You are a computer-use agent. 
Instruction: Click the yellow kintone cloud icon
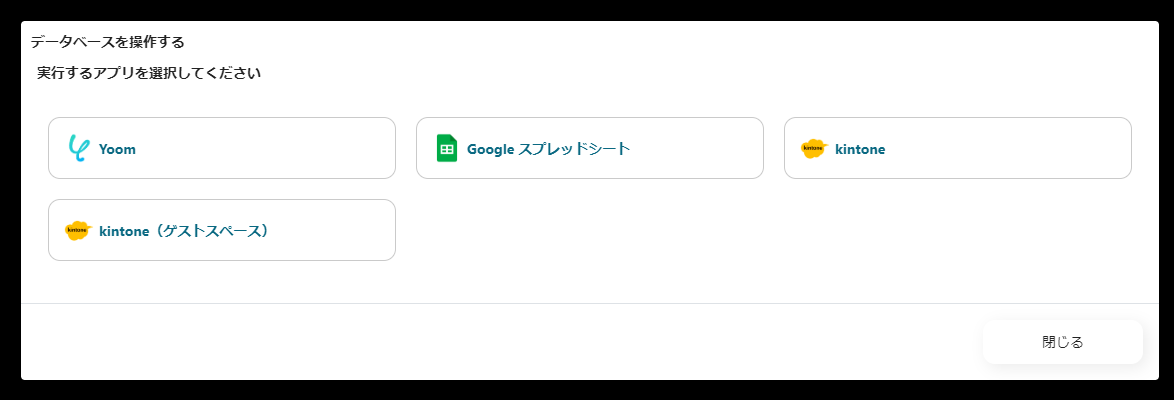814,149
